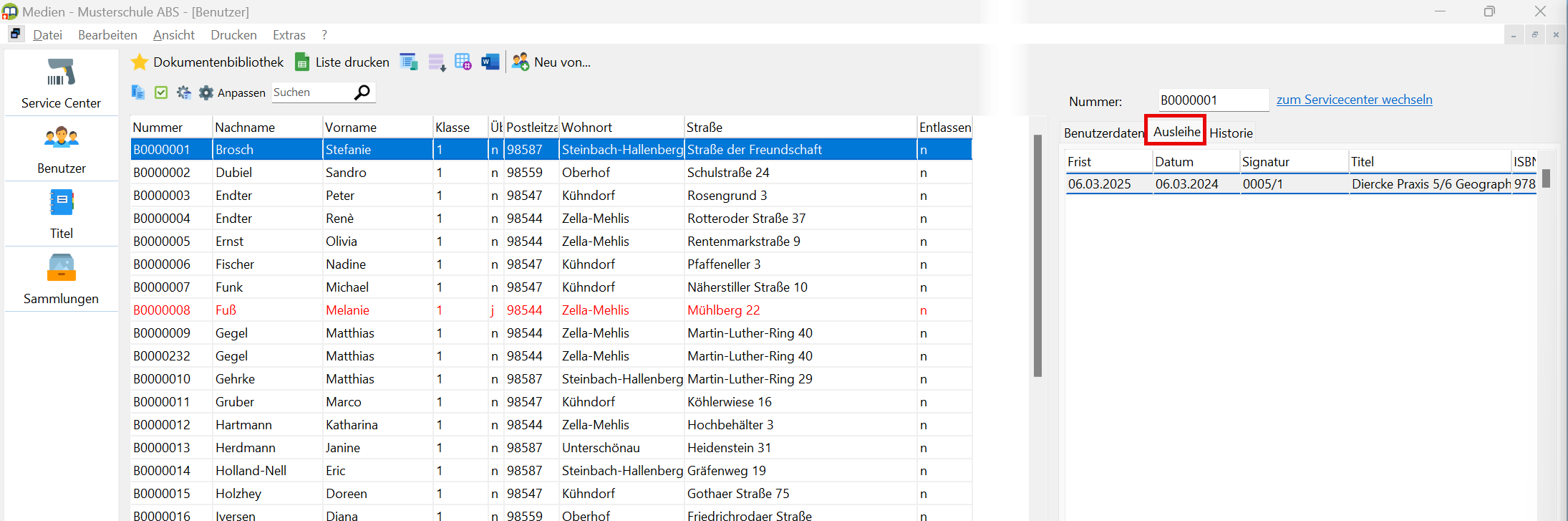
Task: Open the Titel module in sidebar
Action: 61,214
